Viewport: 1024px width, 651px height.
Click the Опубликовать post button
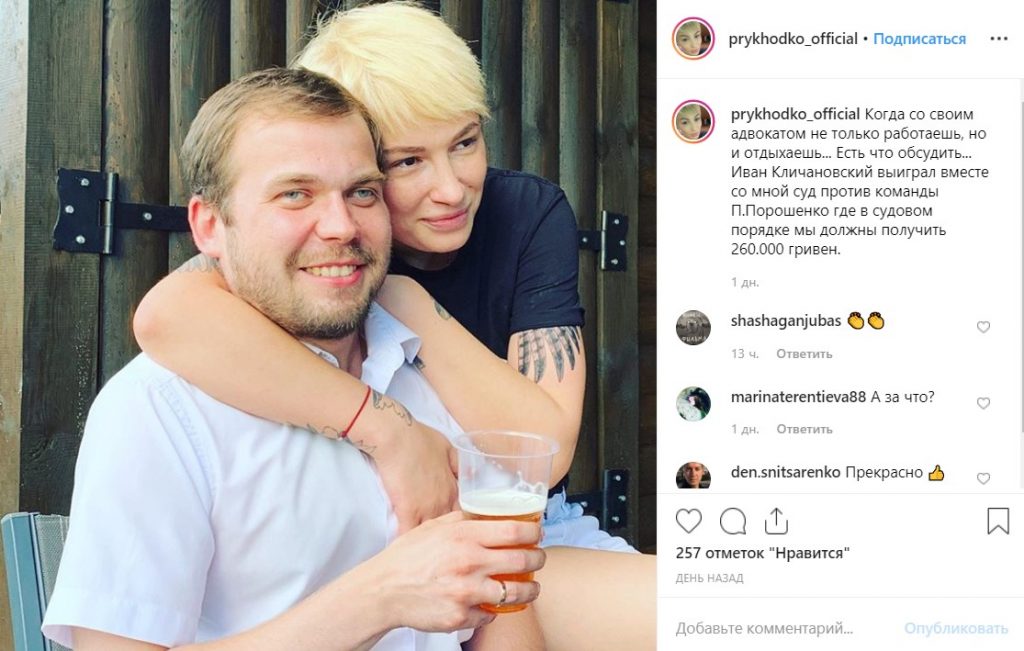956,628
